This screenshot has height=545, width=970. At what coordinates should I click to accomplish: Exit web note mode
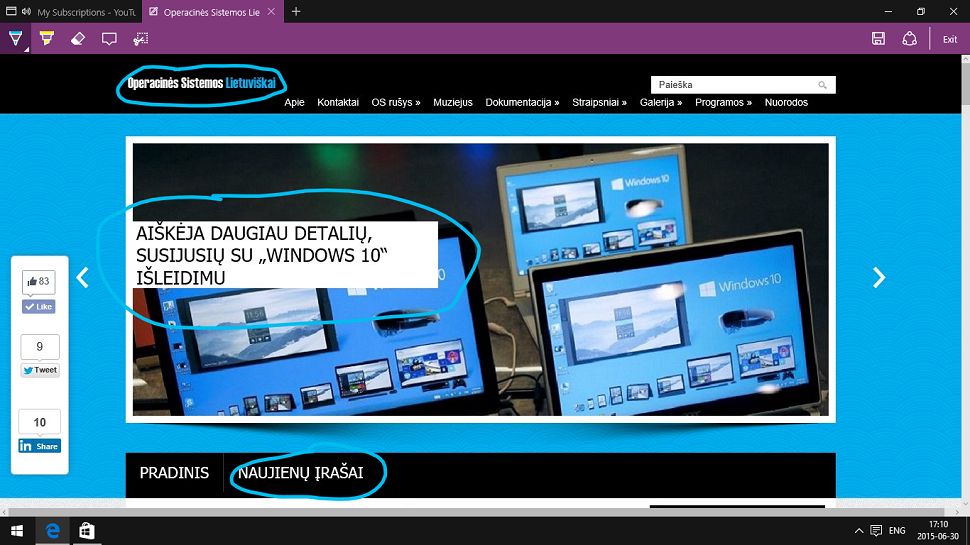pyautogui.click(x=950, y=39)
